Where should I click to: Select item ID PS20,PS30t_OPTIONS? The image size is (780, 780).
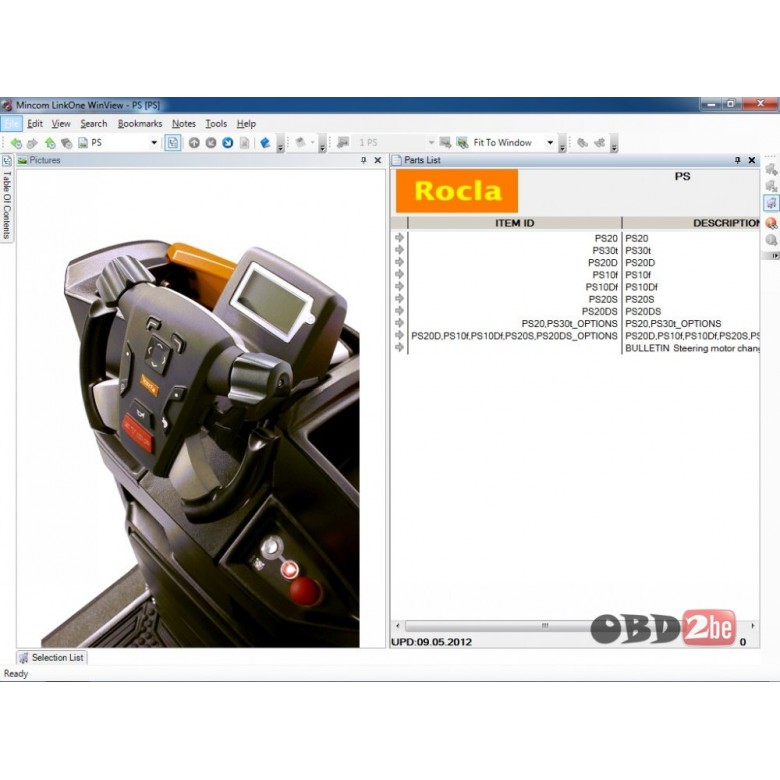pyautogui.click(x=569, y=324)
